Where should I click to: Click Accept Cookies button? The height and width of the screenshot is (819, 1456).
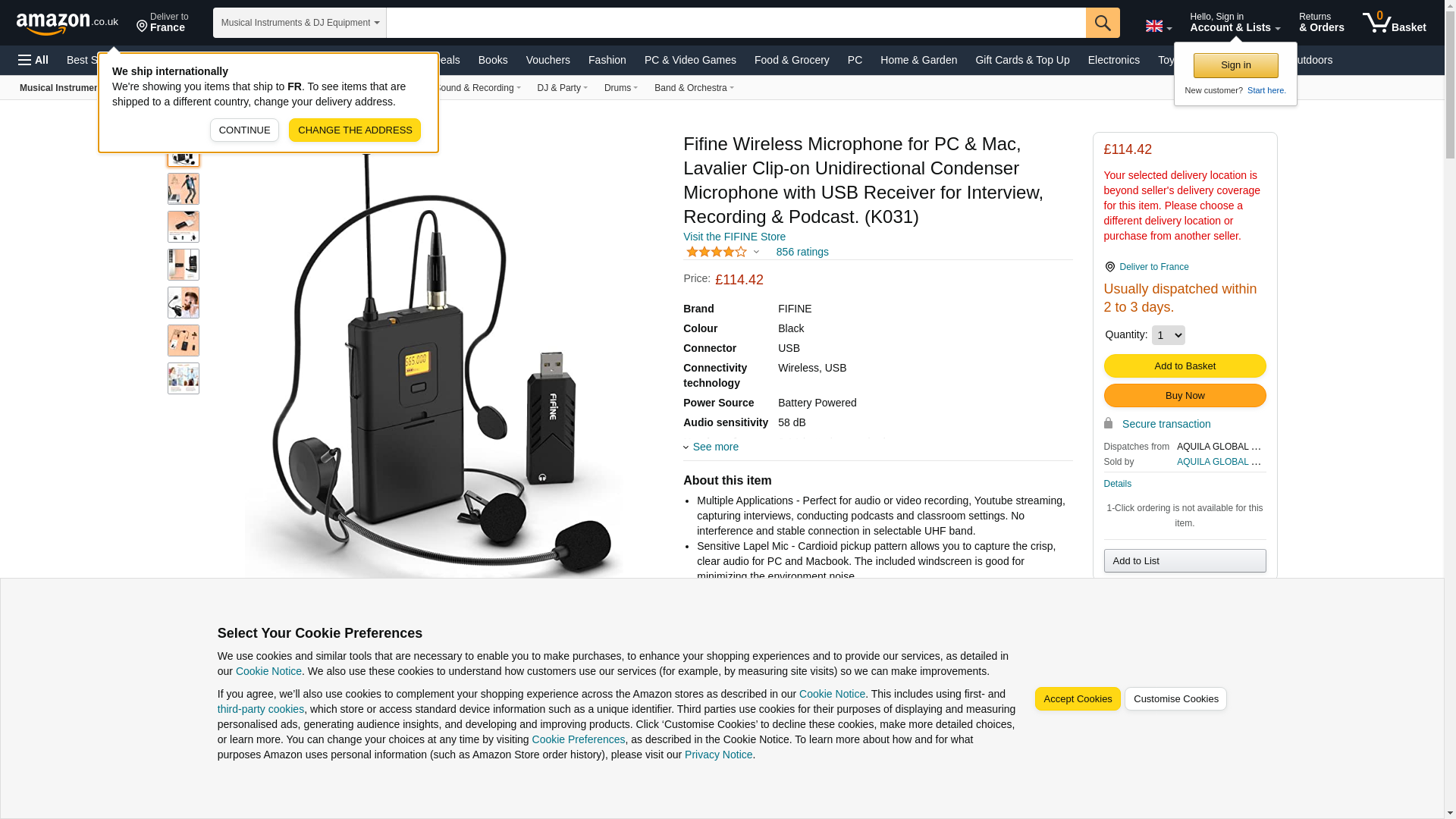tap(1078, 699)
